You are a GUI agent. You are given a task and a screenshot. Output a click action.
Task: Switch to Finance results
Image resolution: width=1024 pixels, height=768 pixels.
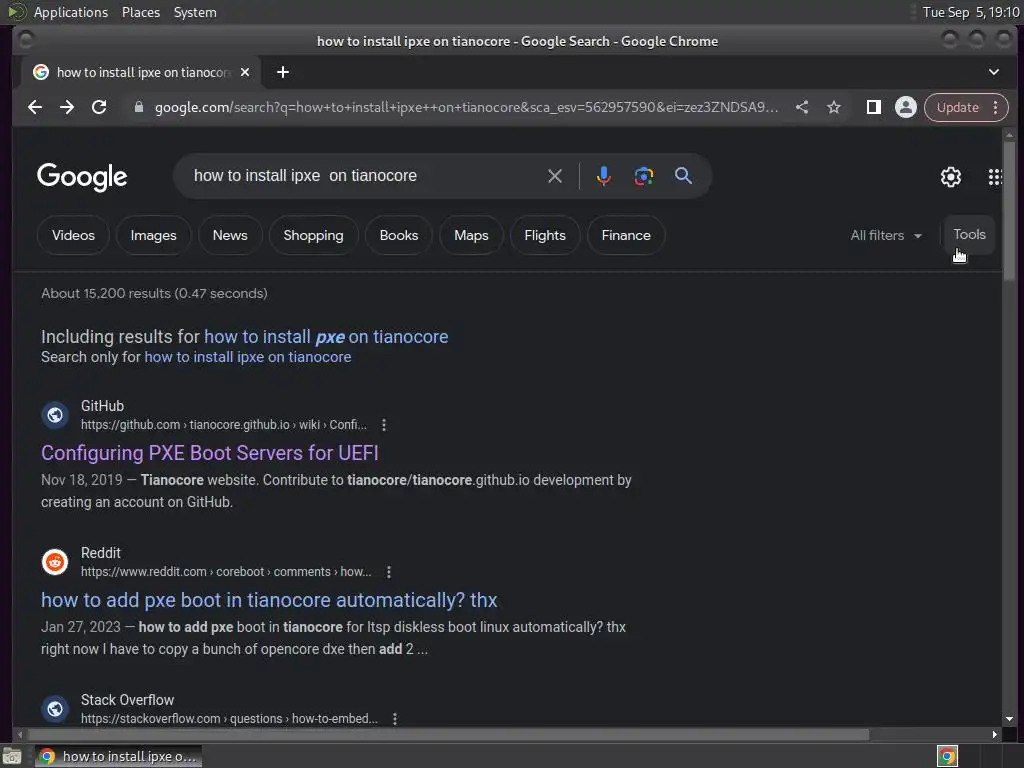[x=626, y=235]
